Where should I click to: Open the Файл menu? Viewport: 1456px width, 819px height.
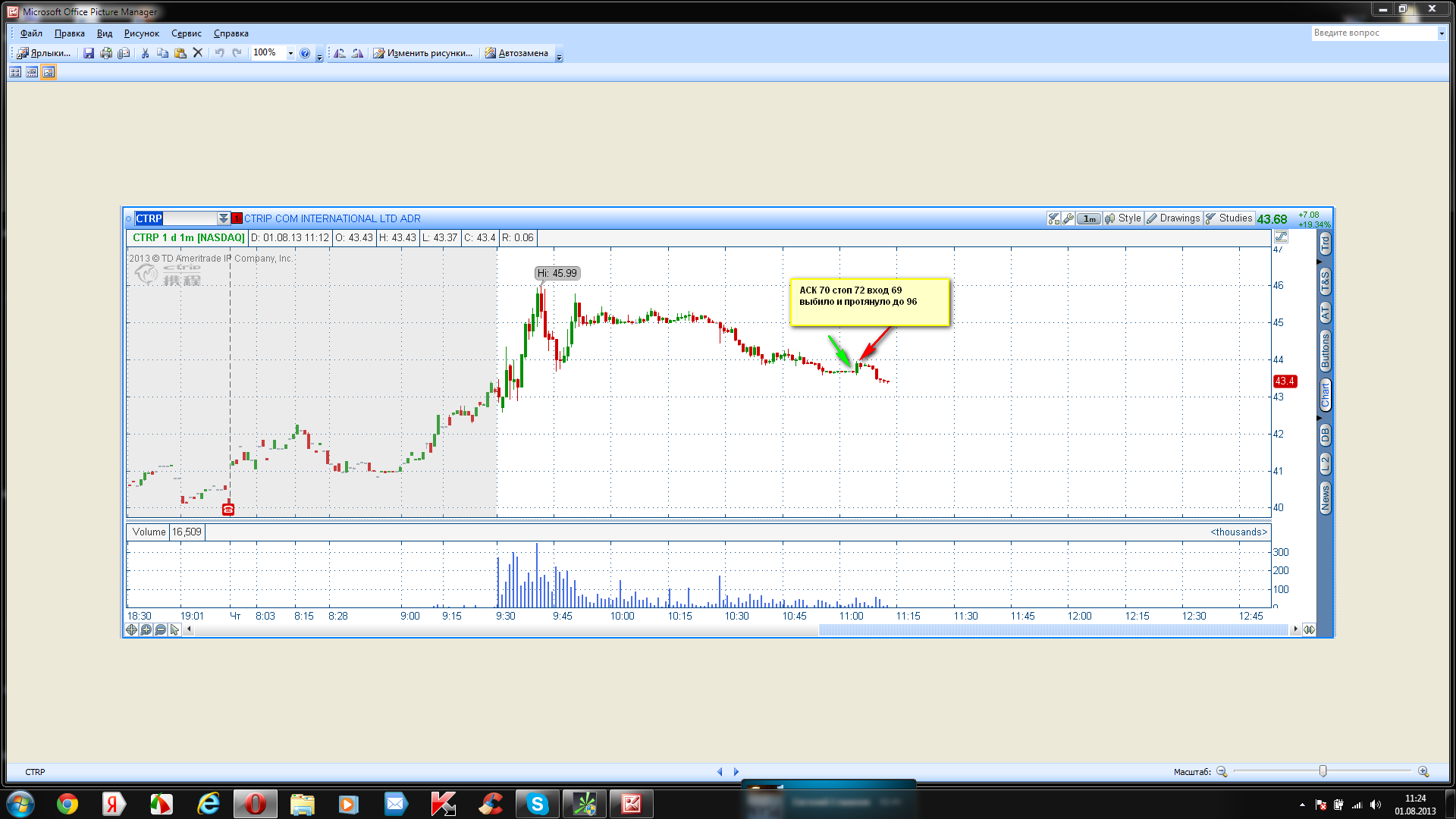pos(31,33)
